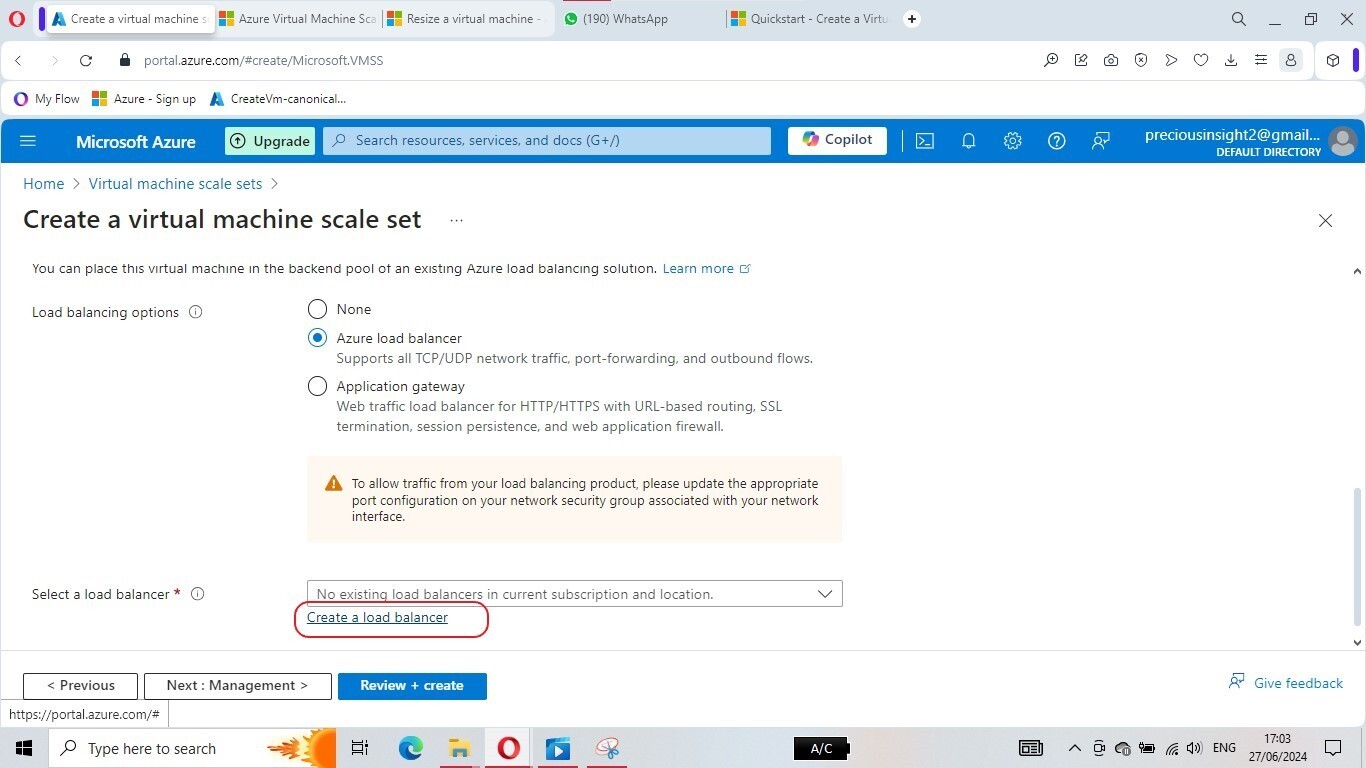Click the info icon beside Load balancing options
The height and width of the screenshot is (768, 1366).
click(196, 312)
